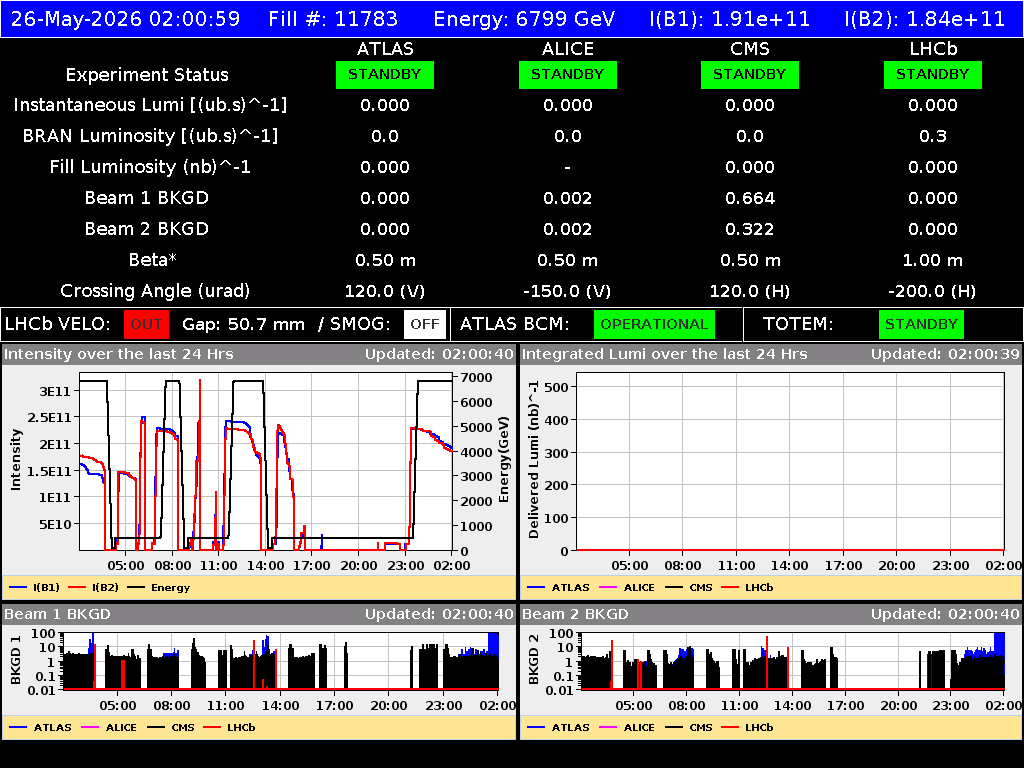The image size is (1024, 768).
Task: Click LHCb Beta* value 1.00 m
Action: pyautogui.click(x=933, y=260)
